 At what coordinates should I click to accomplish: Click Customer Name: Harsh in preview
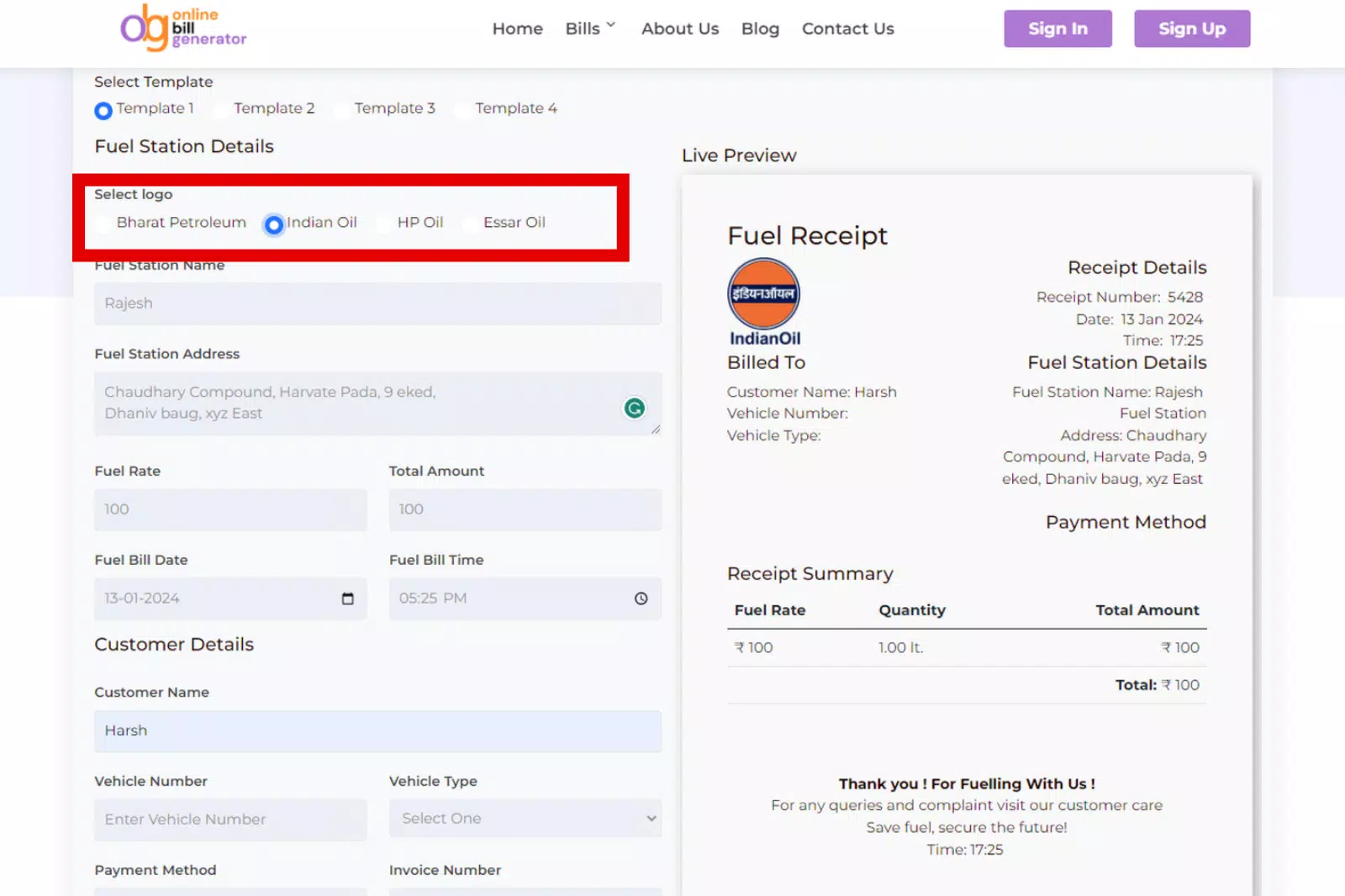[811, 392]
